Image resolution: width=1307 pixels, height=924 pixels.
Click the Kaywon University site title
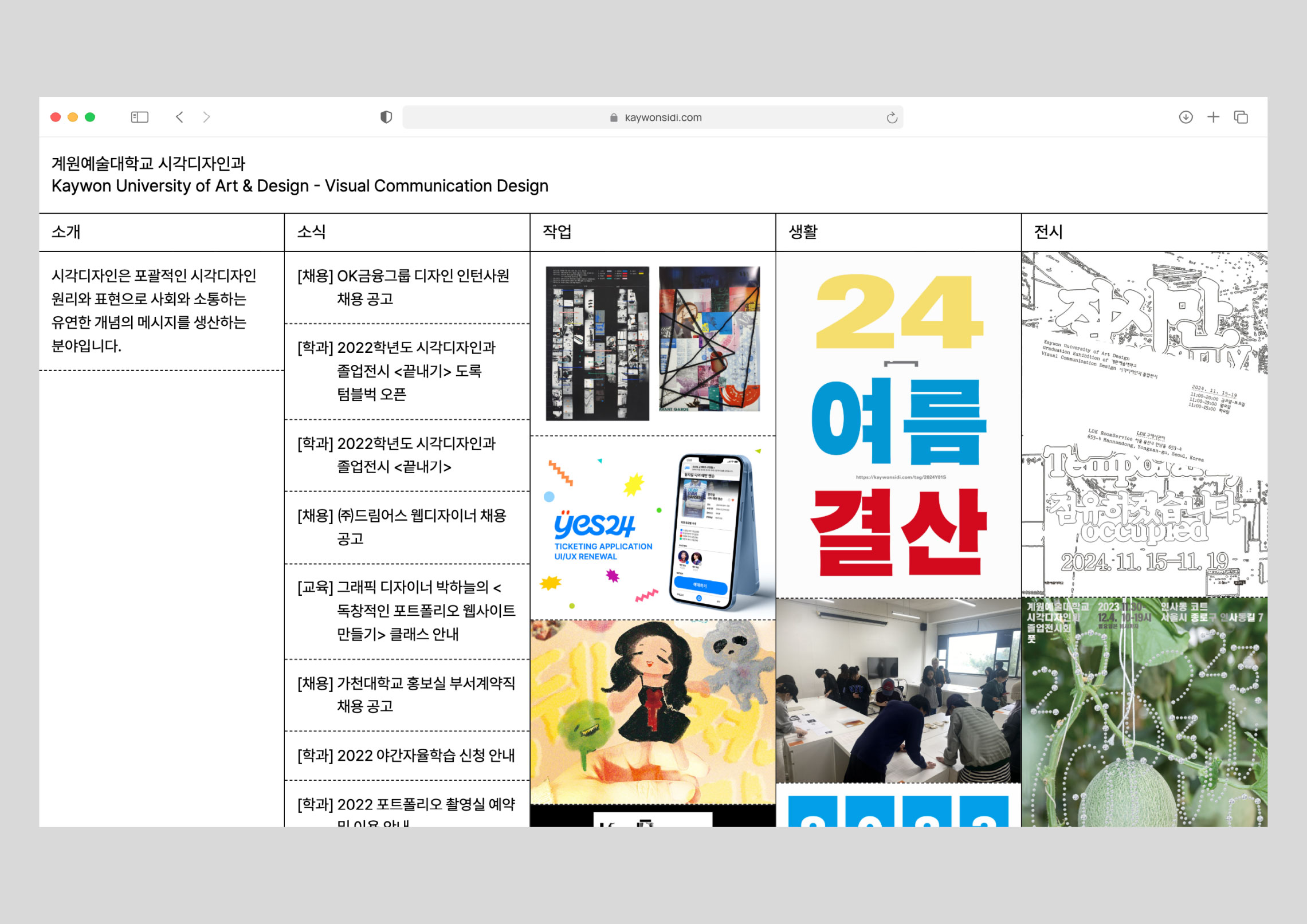tap(300, 175)
